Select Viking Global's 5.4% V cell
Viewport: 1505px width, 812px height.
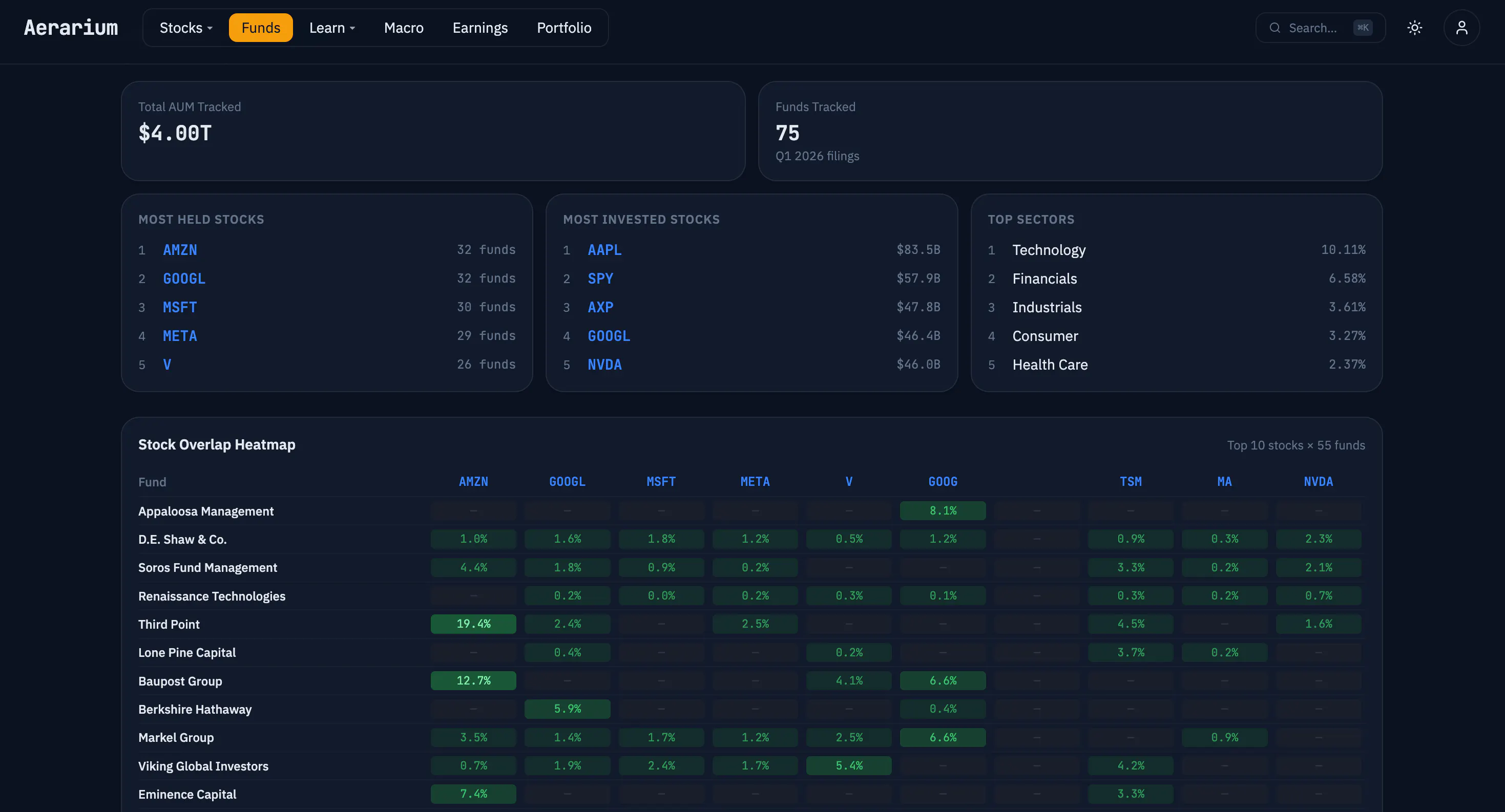849,766
